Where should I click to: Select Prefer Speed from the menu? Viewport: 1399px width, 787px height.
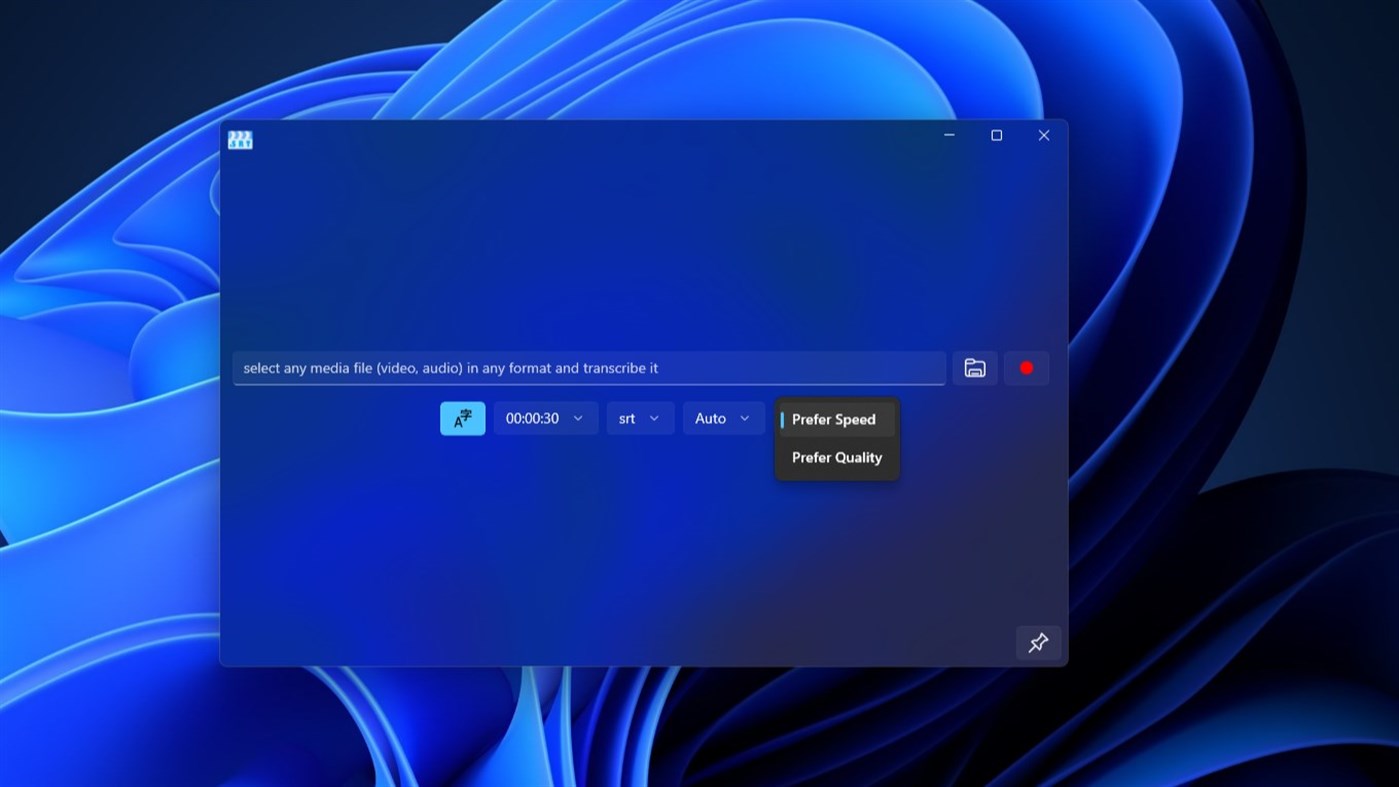[834, 419]
